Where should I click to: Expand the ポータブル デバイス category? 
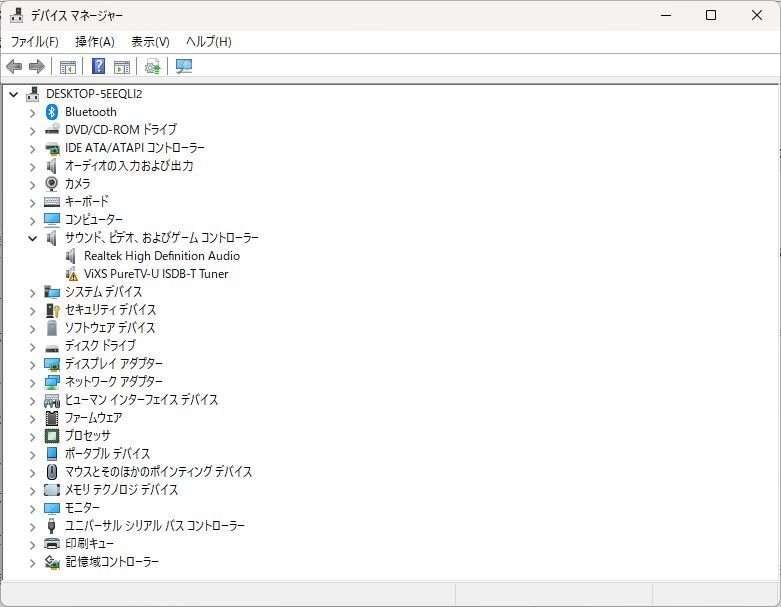click(32, 454)
